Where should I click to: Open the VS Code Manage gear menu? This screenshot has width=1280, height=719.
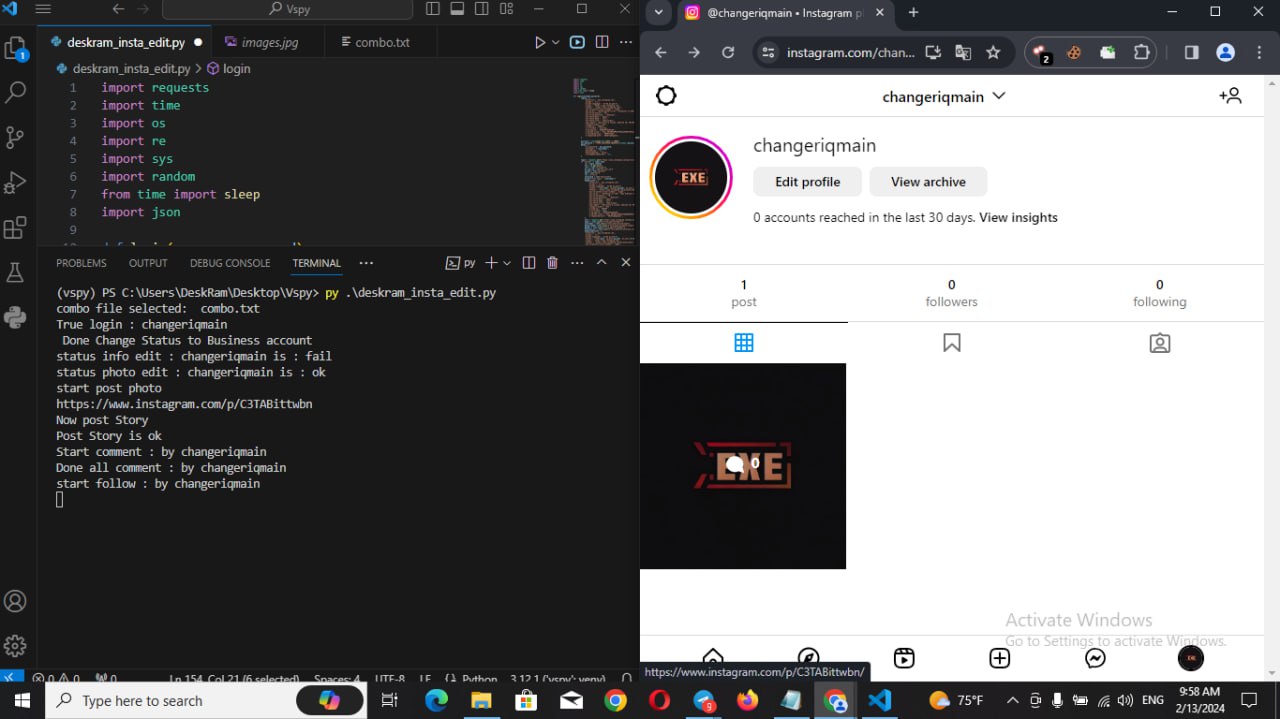pos(15,645)
